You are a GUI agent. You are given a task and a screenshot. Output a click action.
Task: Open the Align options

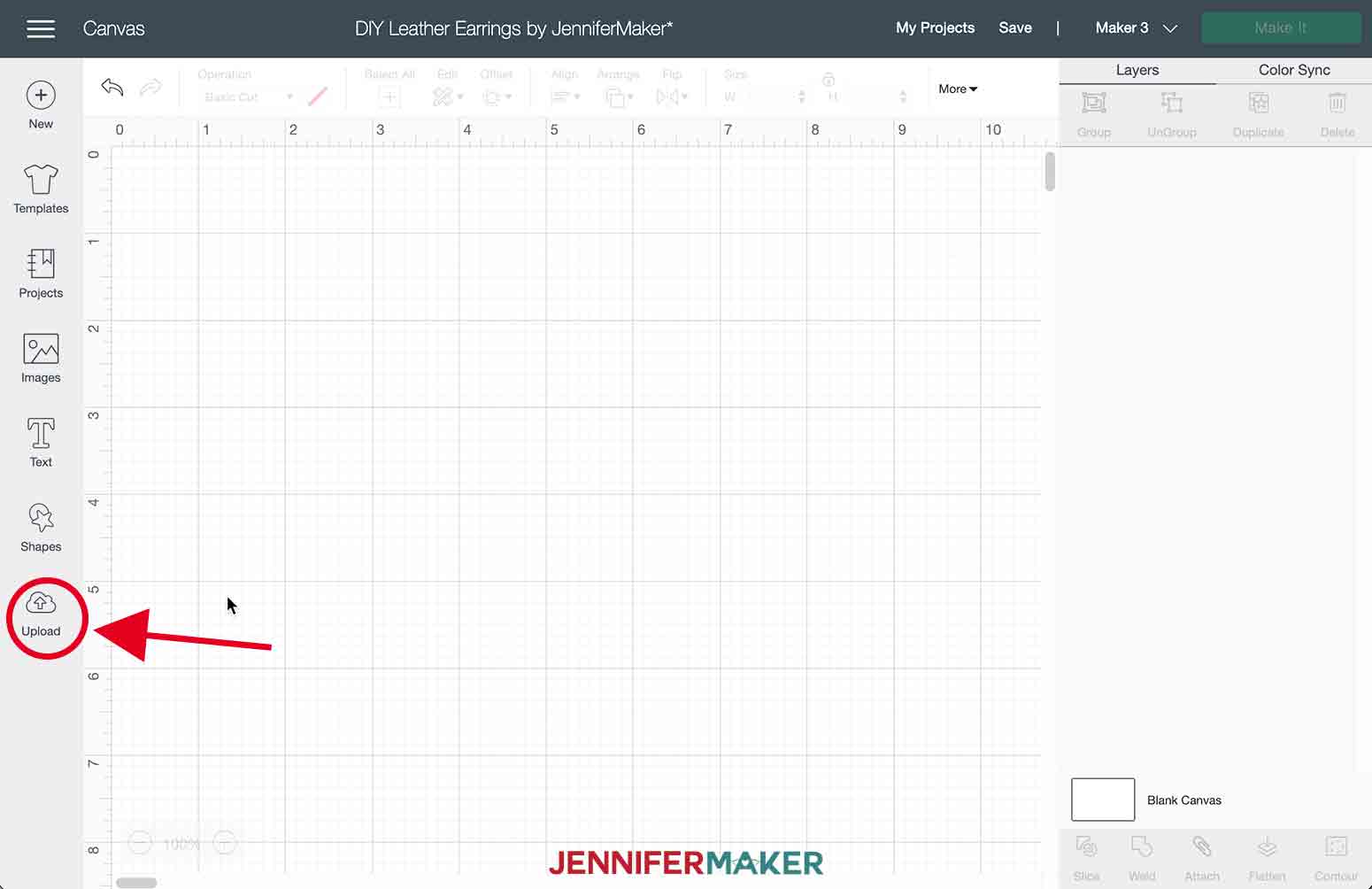coord(564,97)
